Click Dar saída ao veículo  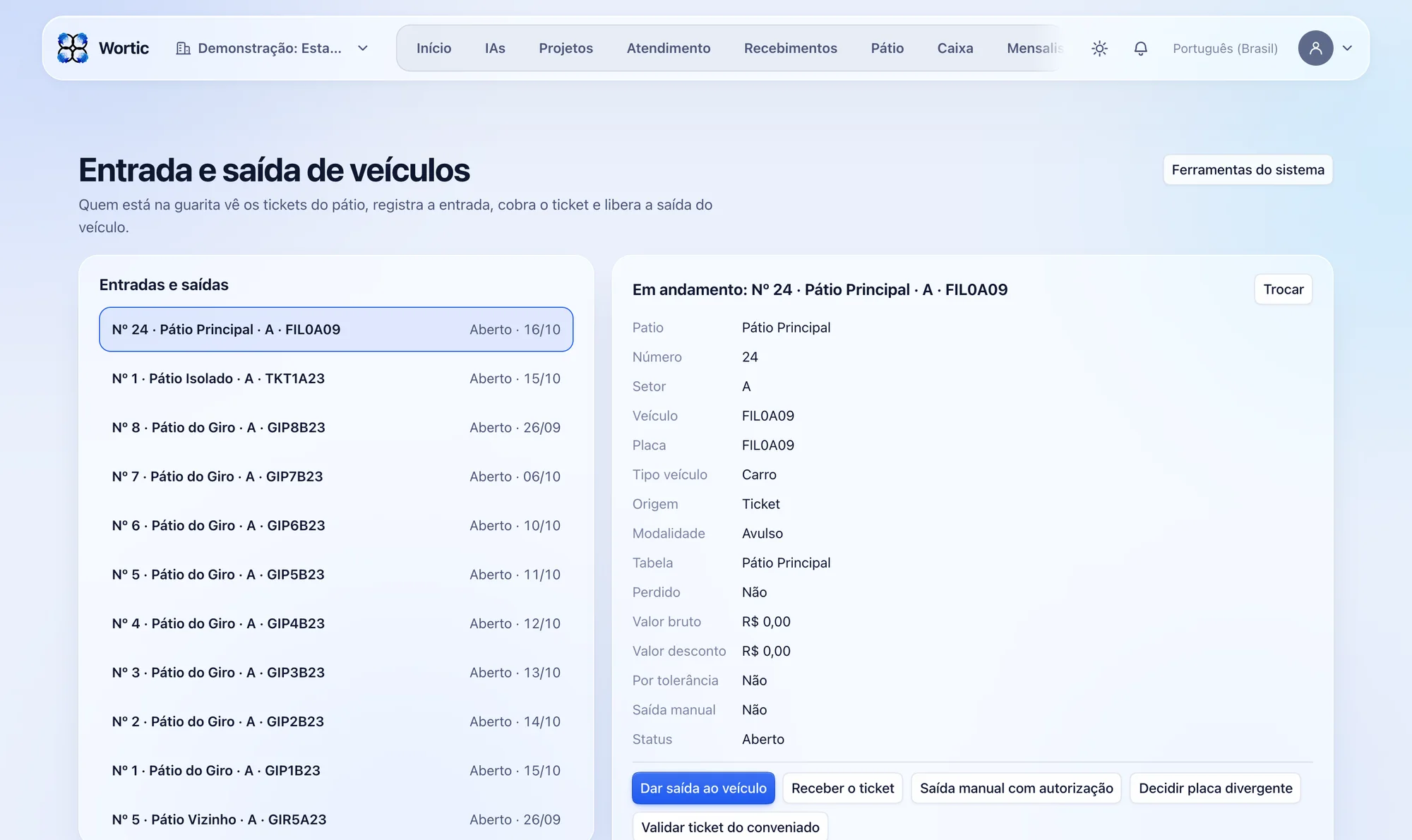click(703, 788)
